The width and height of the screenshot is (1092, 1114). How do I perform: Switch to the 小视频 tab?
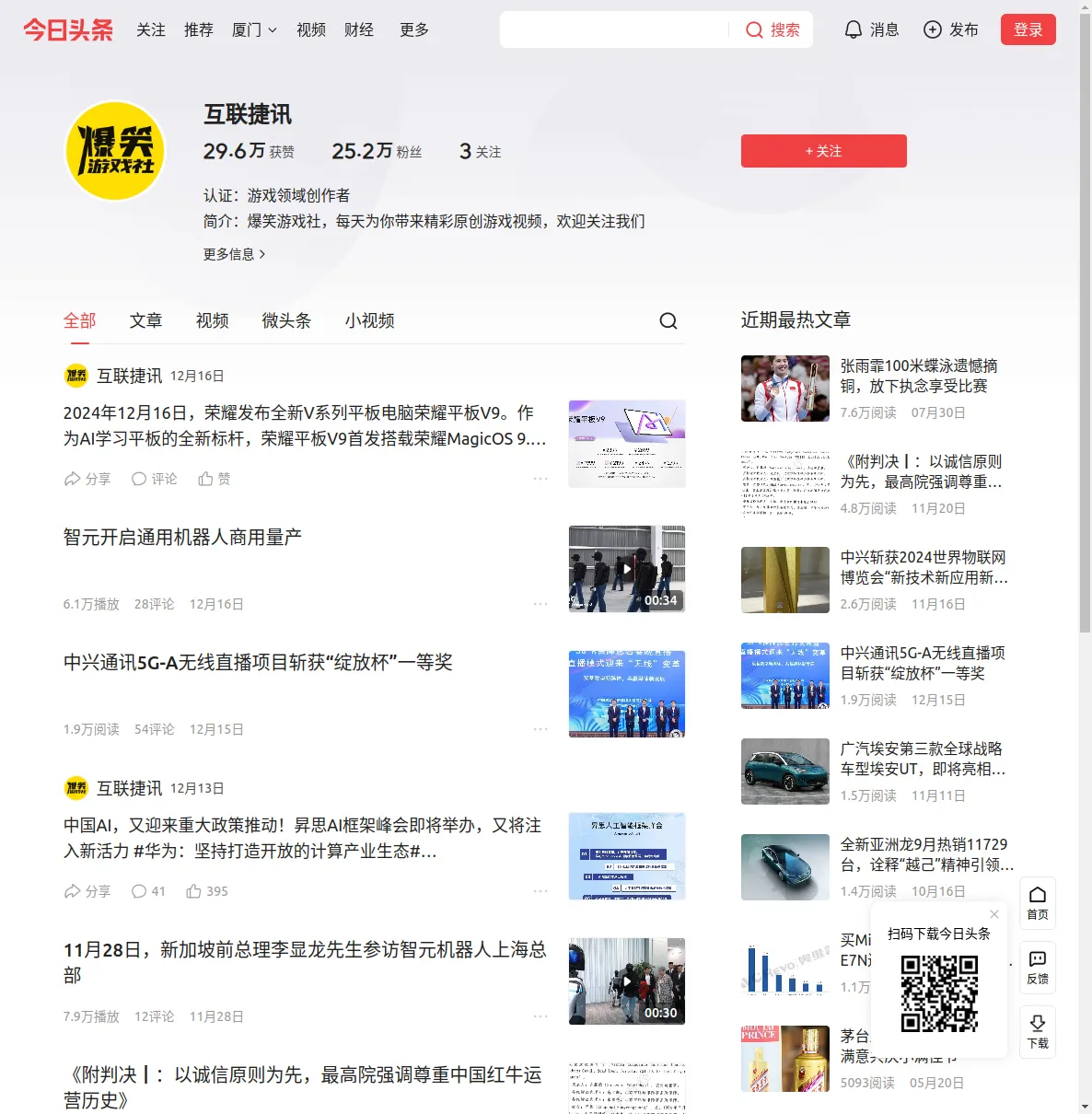coord(370,320)
